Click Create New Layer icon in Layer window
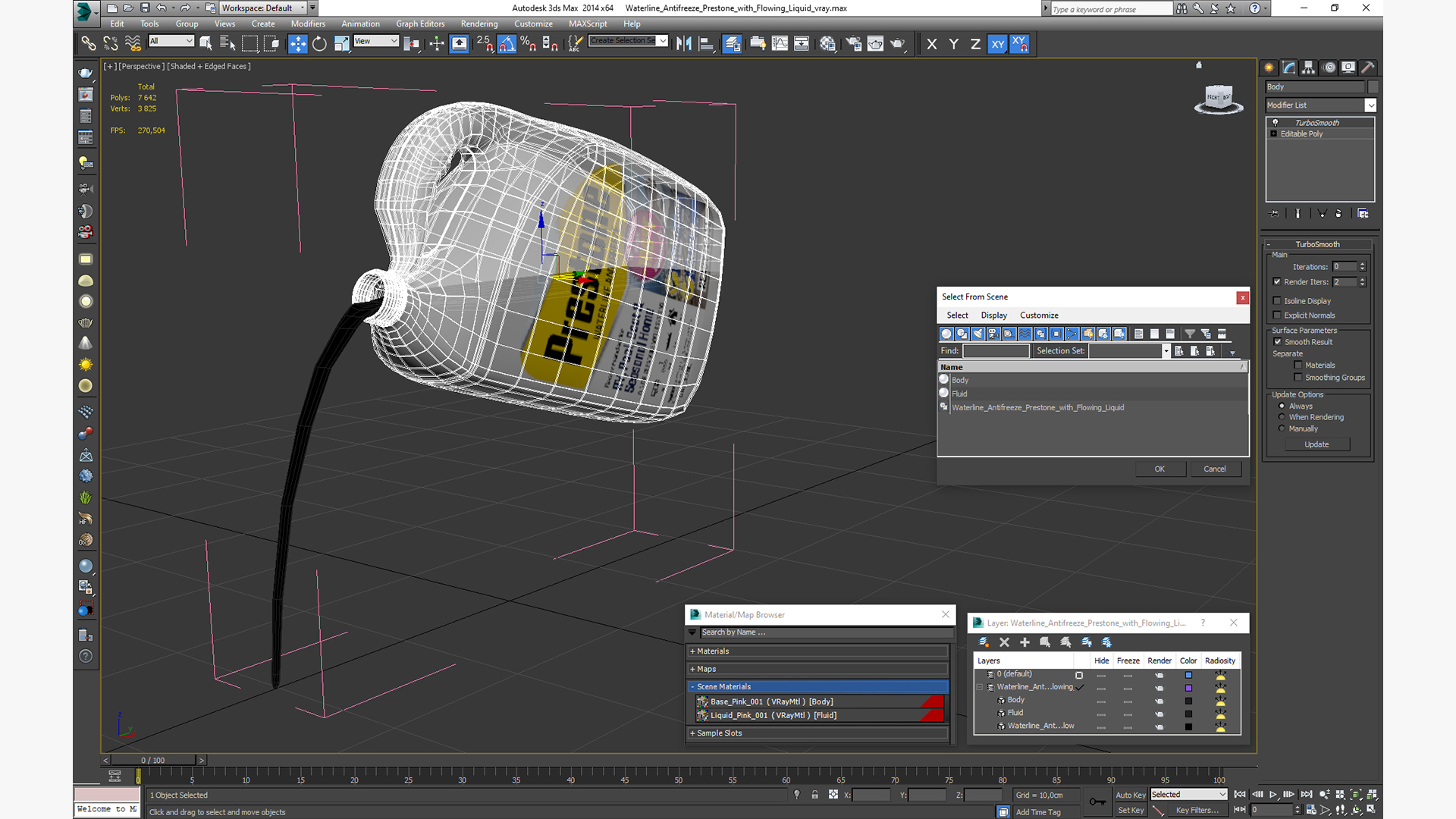 (984, 642)
